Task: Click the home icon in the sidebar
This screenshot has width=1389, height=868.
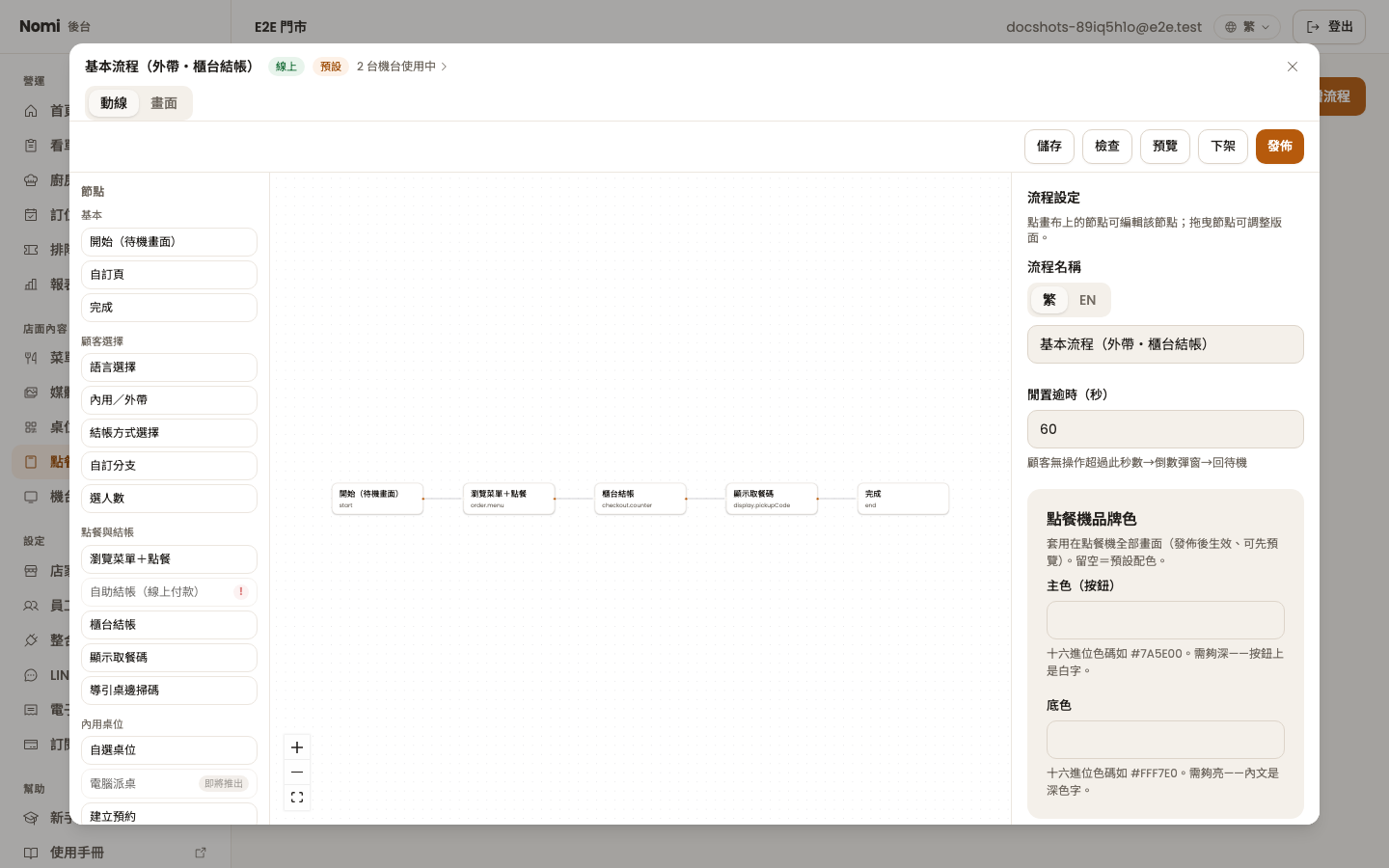Action: point(31,111)
